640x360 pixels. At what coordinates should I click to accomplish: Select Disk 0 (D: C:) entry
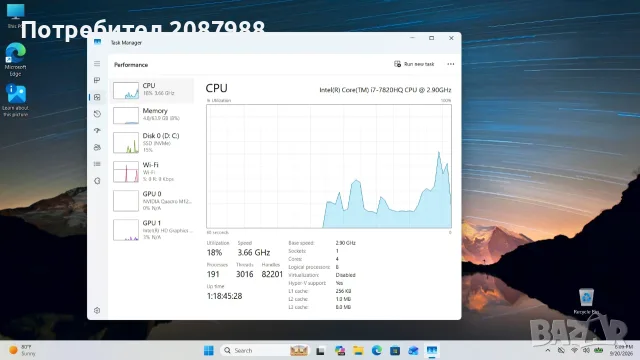pos(152,142)
